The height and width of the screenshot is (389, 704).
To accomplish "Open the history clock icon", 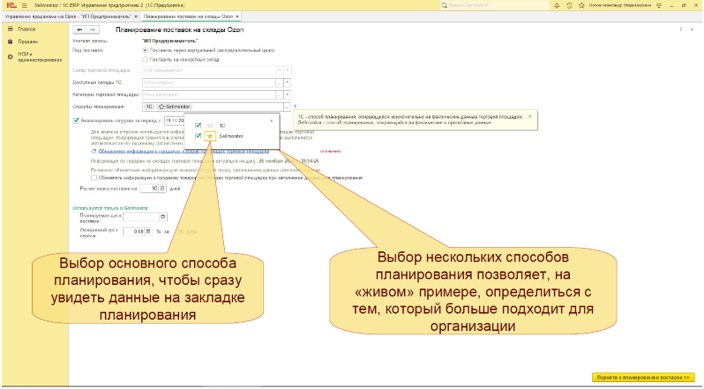I will click(x=569, y=5).
